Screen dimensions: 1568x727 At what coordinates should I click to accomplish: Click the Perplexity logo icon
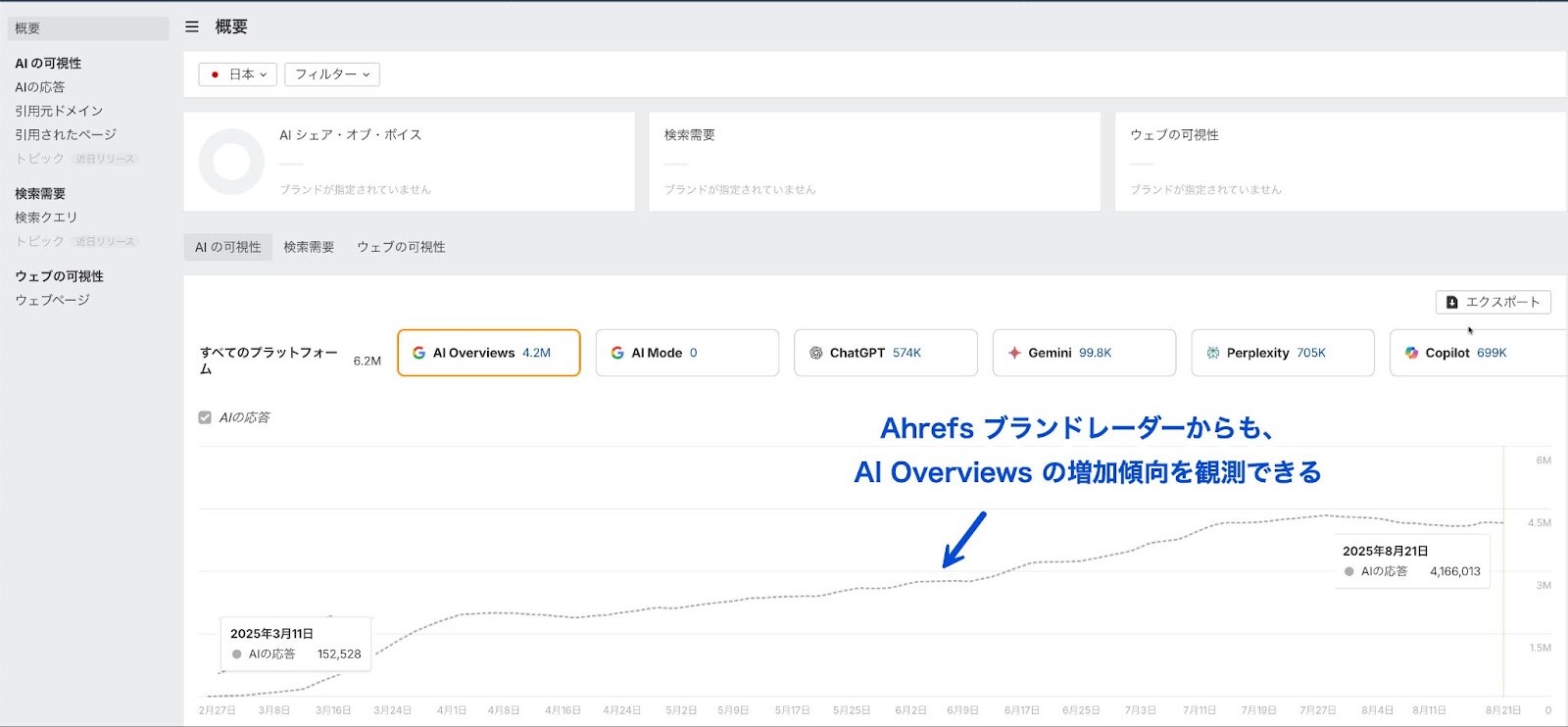pos(1213,353)
